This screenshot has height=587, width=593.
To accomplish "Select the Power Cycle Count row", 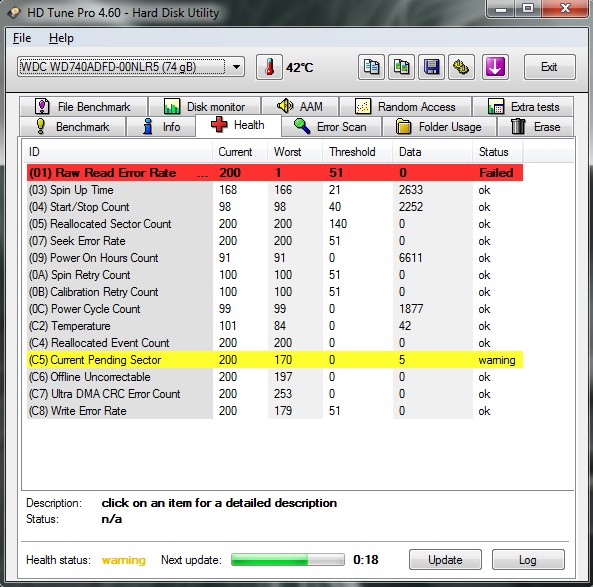I will pos(275,309).
